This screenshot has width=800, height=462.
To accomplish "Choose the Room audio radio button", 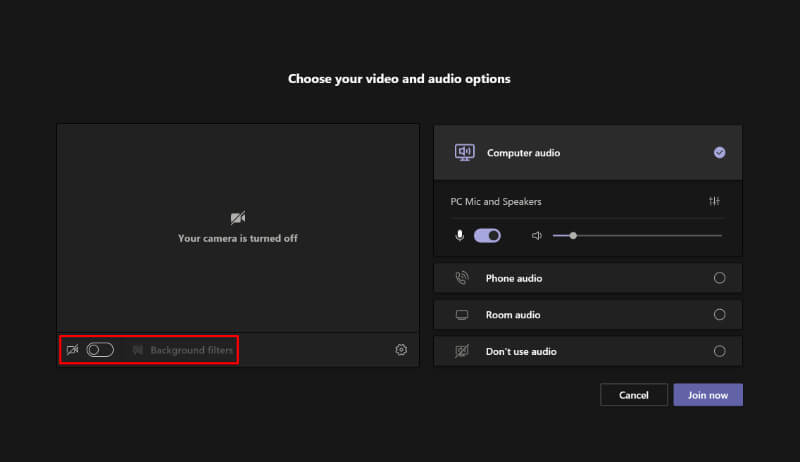I will point(719,315).
